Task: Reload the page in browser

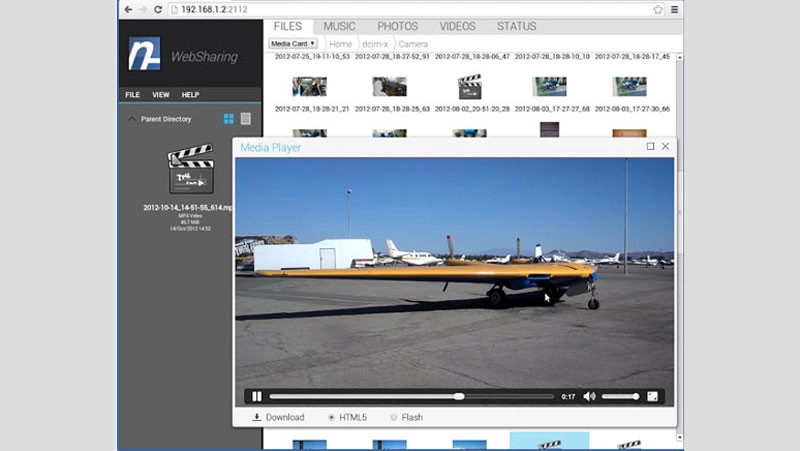Action: 158,9
